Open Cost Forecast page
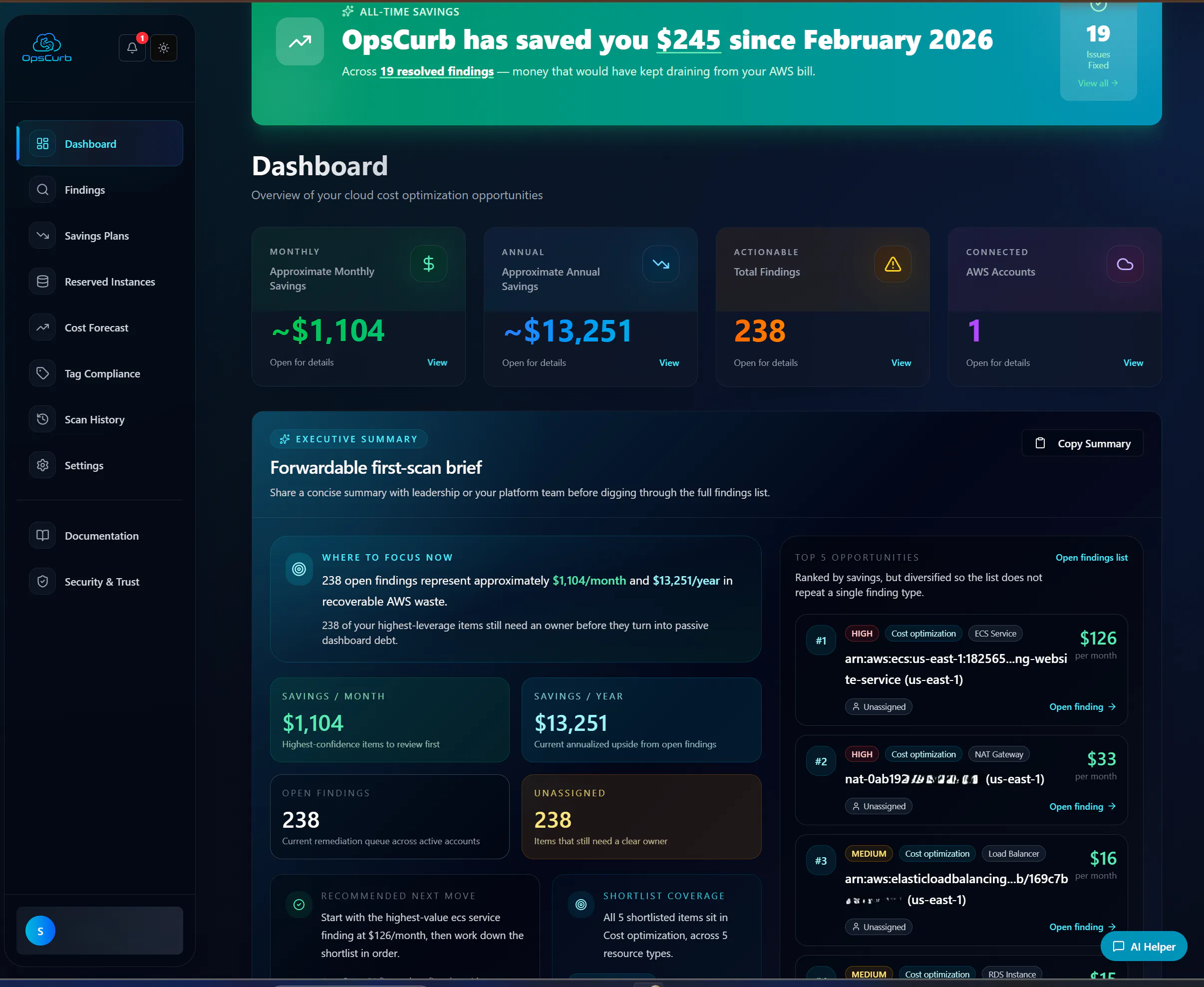The width and height of the screenshot is (1204, 987). [100, 328]
